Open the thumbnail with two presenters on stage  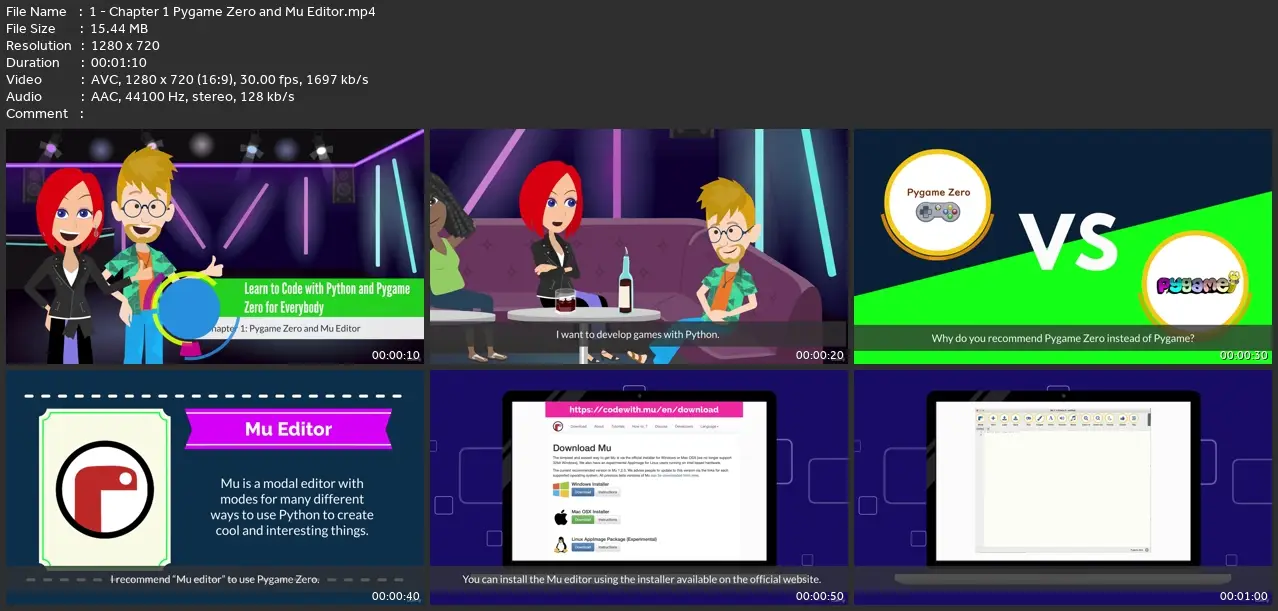[x=215, y=246]
